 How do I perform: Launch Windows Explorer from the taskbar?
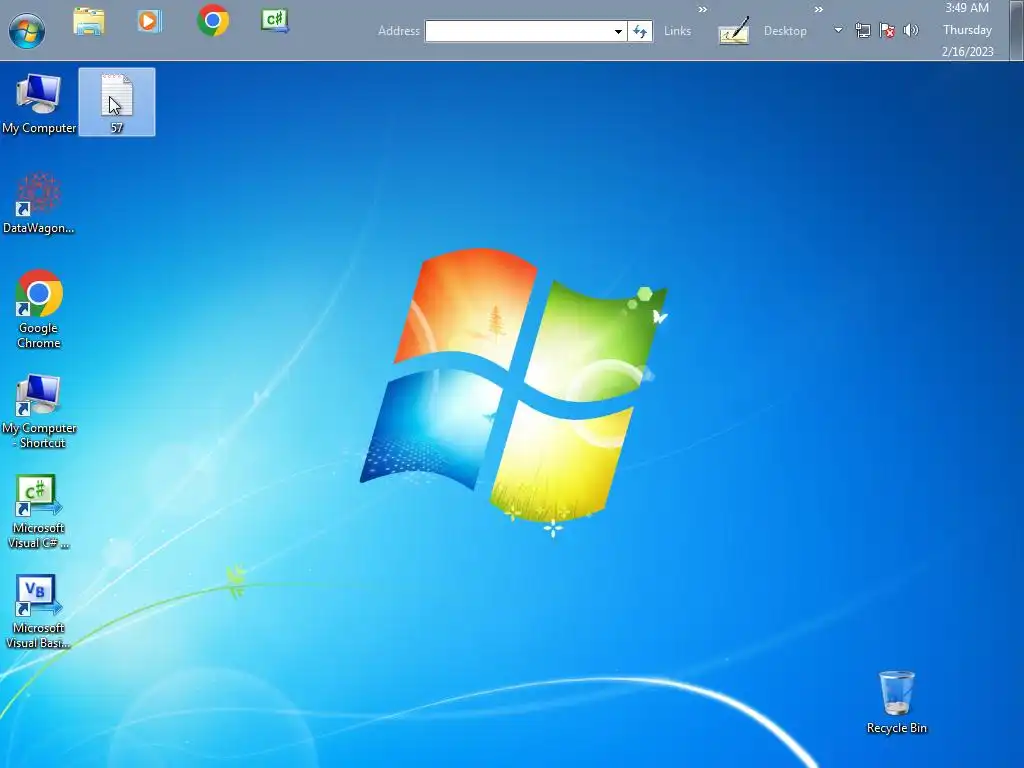click(89, 21)
